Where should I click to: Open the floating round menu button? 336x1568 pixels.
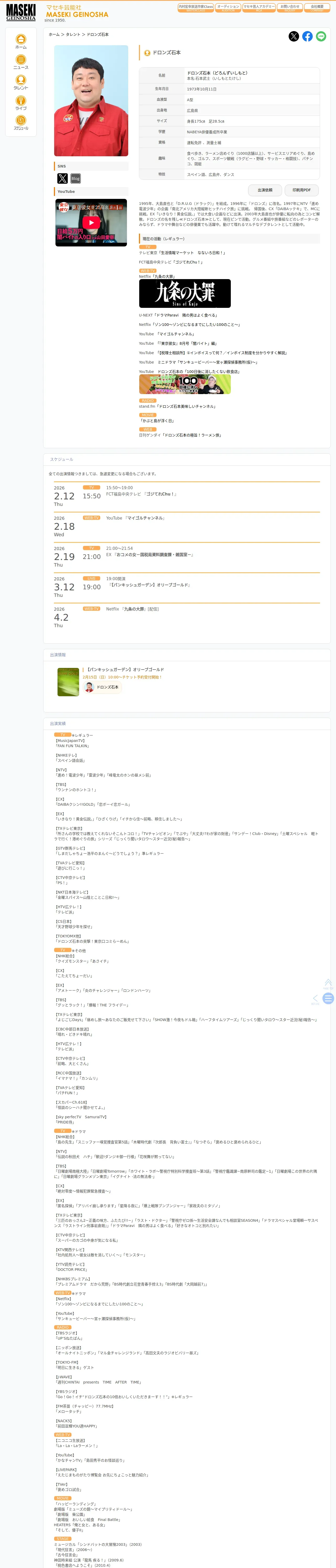(x=328, y=998)
